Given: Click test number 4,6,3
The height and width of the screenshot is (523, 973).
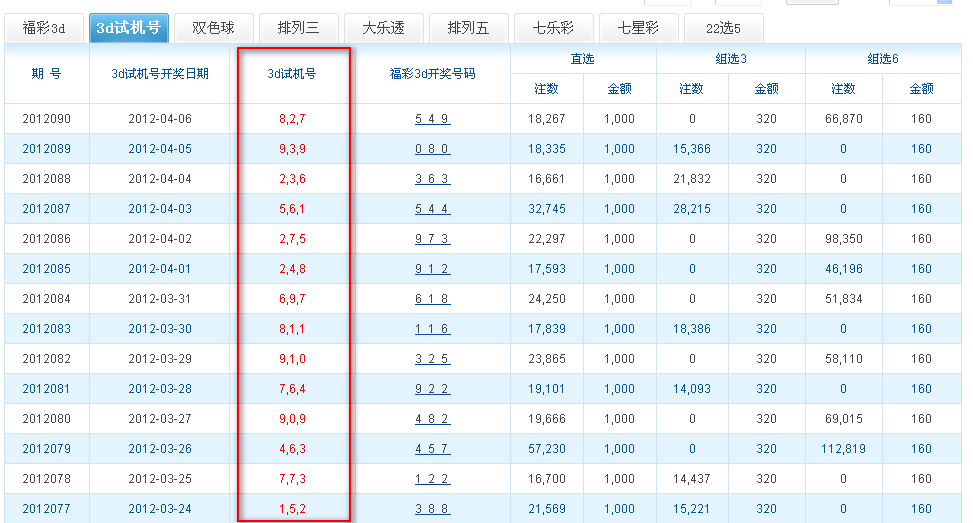Looking at the screenshot, I should pos(292,449).
